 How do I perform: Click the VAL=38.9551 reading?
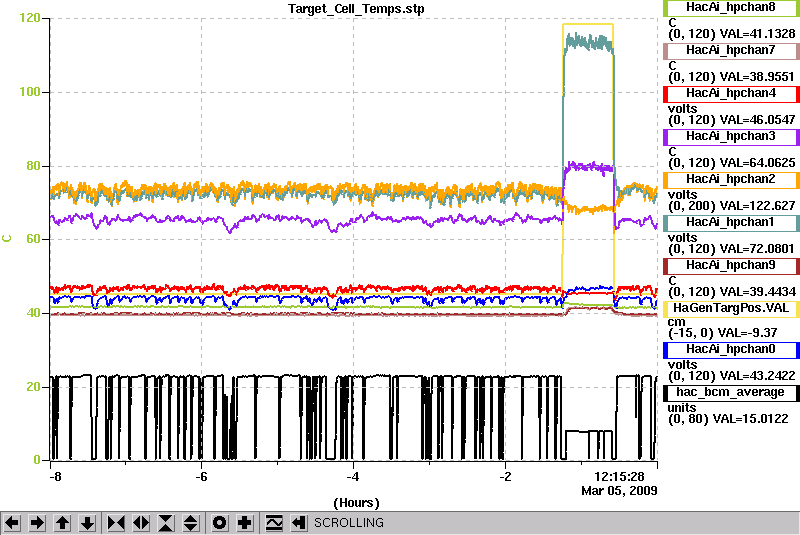[x=757, y=77]
